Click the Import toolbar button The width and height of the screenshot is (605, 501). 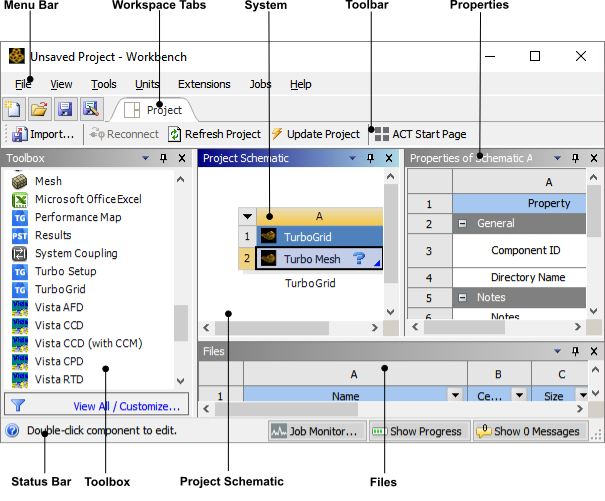[43, 134]
